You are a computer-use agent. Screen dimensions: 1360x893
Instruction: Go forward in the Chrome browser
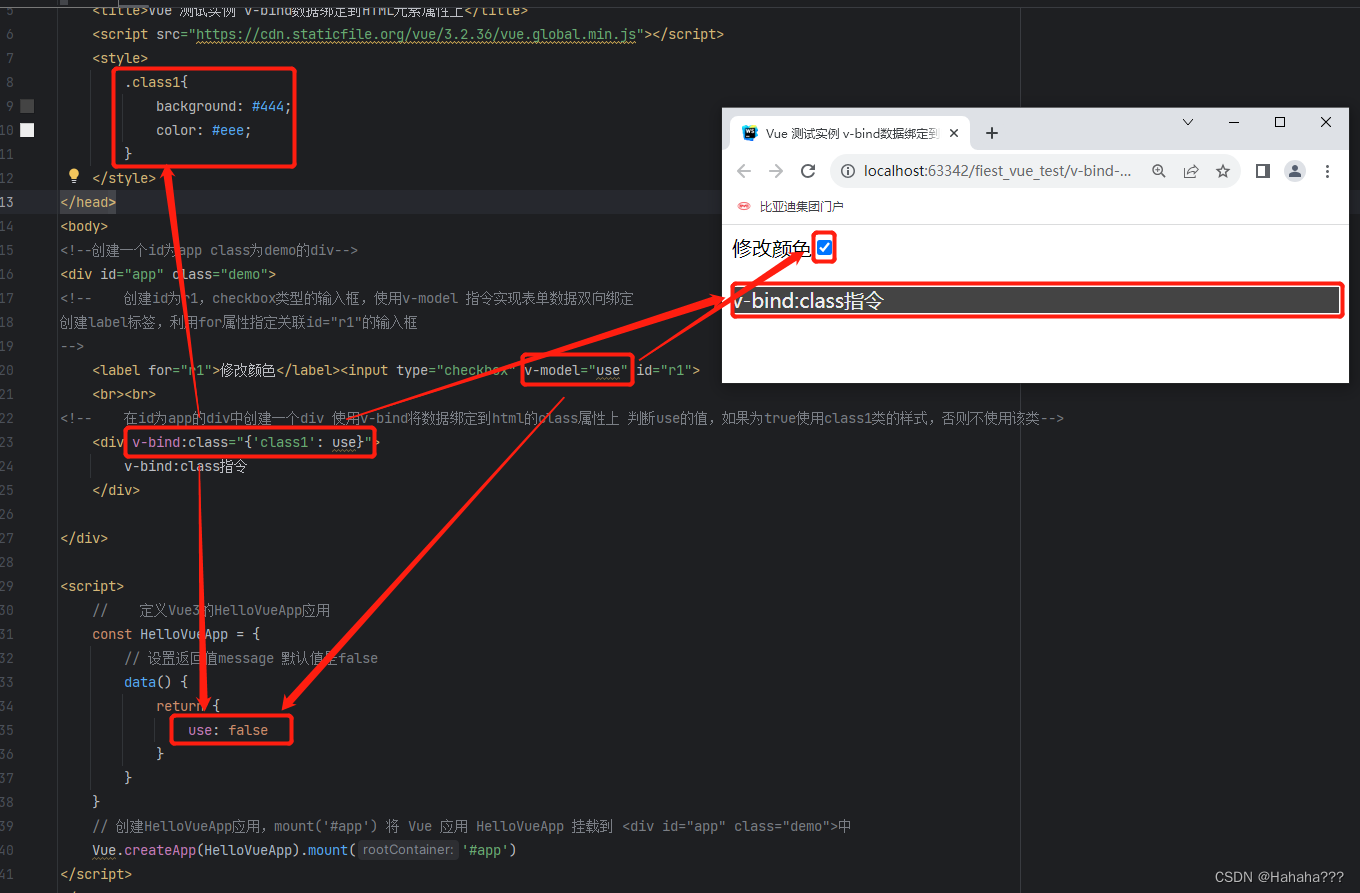coord(776,171)
